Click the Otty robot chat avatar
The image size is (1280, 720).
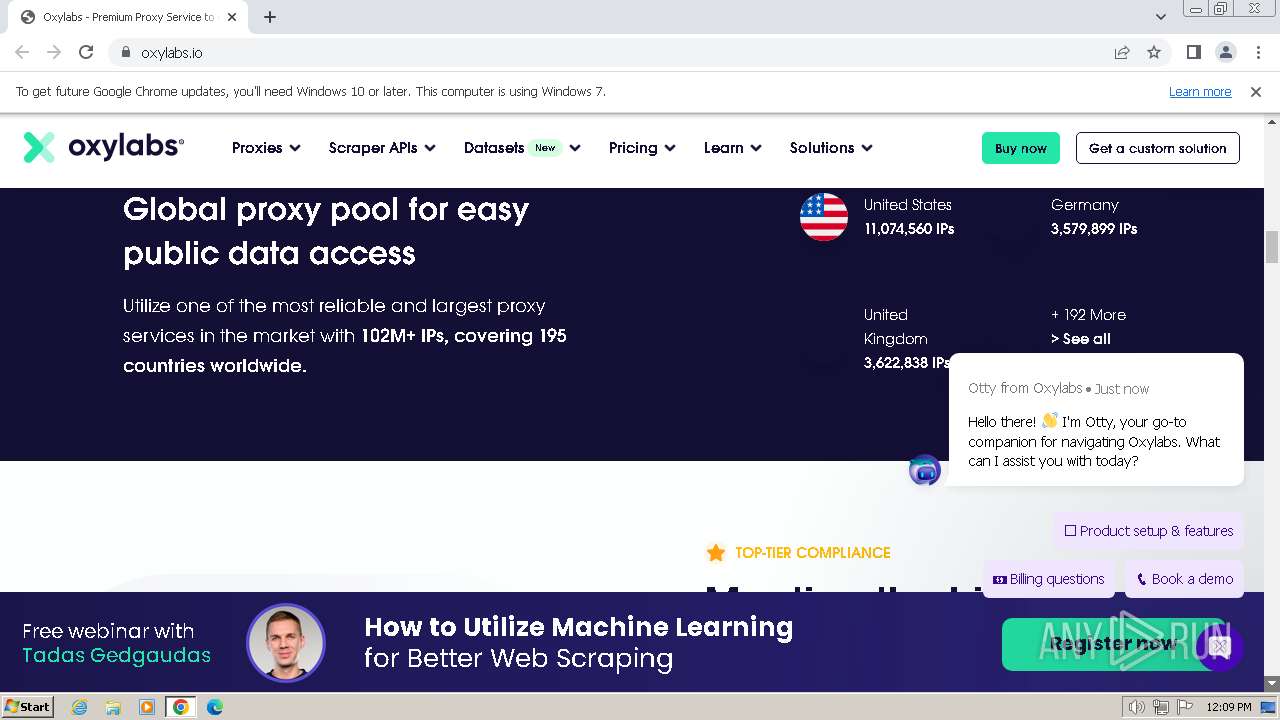[x=925, y=470]
